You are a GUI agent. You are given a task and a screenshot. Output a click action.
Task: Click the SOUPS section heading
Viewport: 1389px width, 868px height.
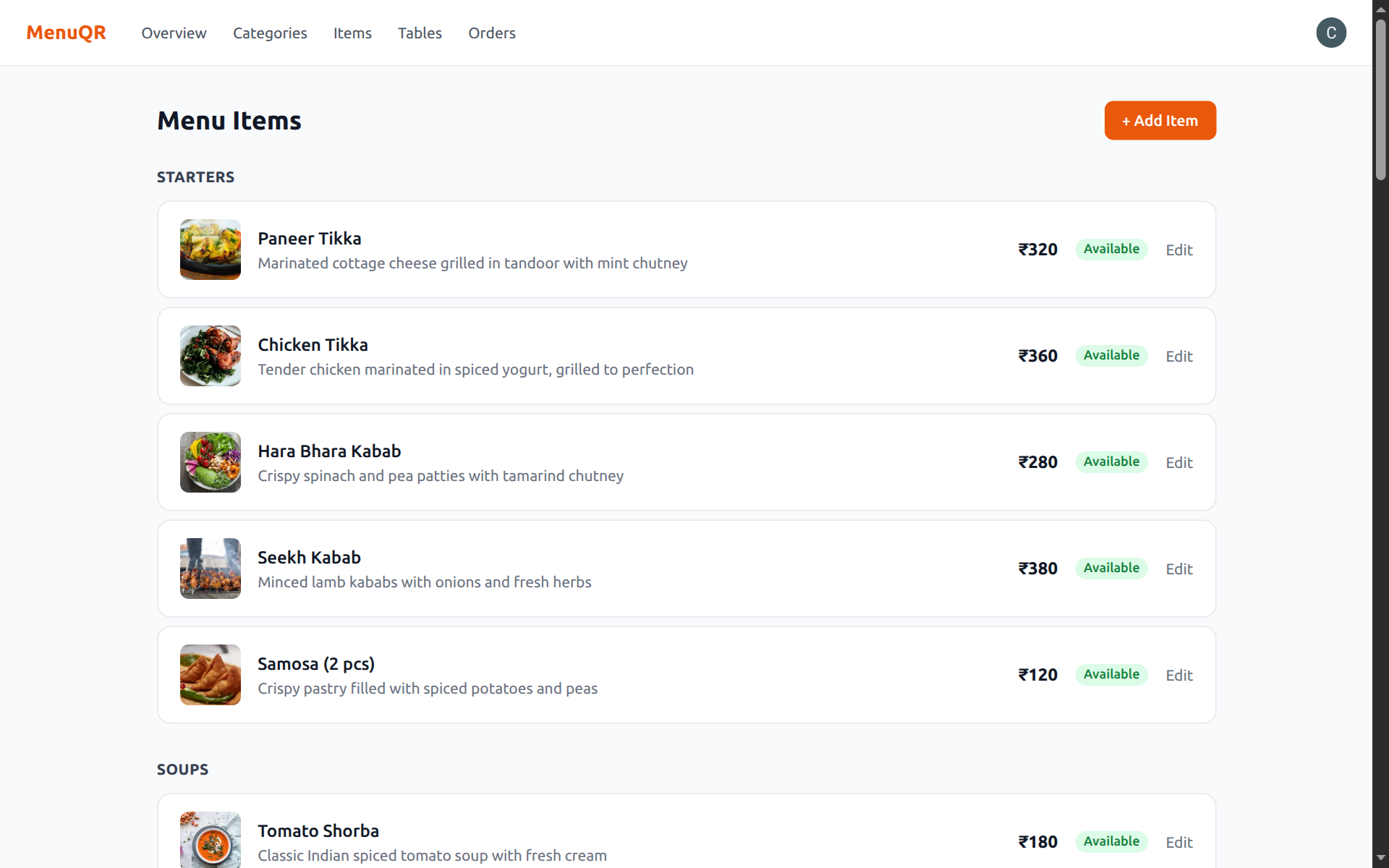pos(182,770)
